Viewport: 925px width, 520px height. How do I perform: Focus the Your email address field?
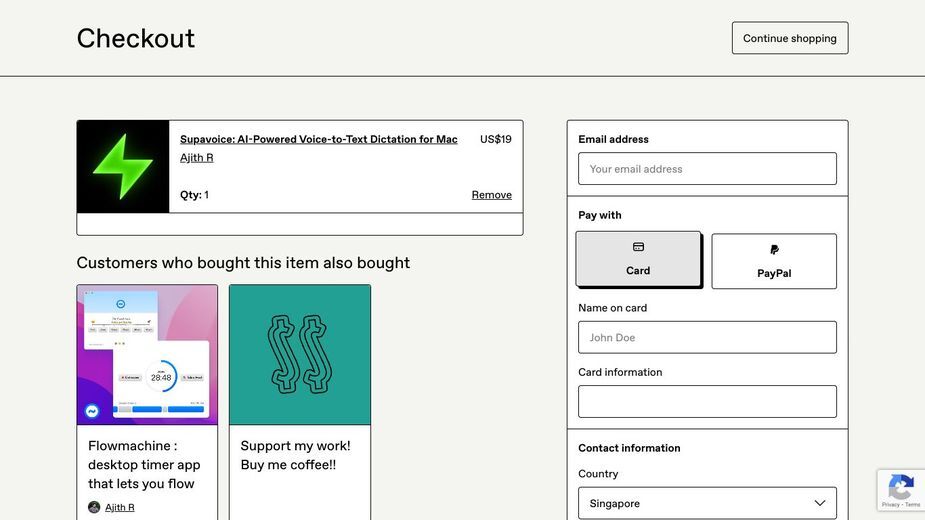pyautogui.click(x=707, y=169)
